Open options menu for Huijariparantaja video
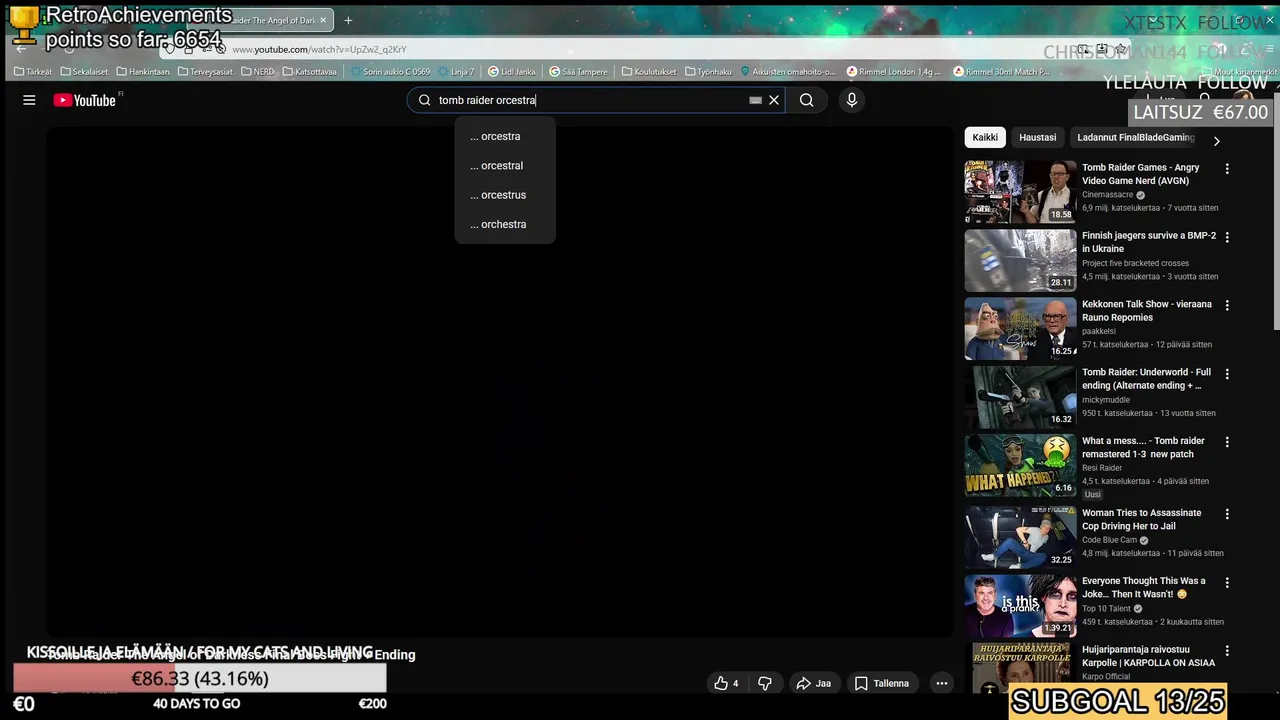Viewport: 1280px width, 720px height. (x=1227, y=651)
